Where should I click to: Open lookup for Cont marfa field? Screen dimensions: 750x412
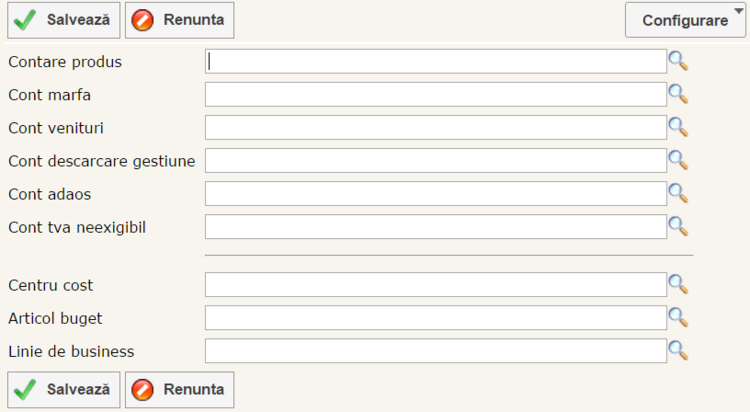point(678,94)
